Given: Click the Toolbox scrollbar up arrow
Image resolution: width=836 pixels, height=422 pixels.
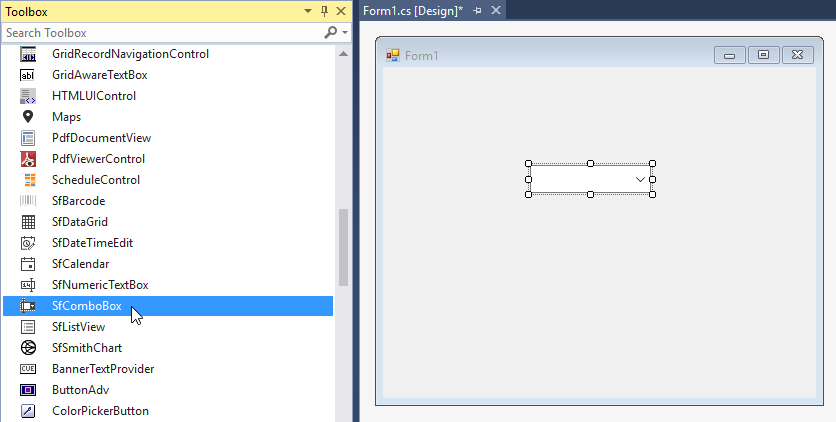Looking at the screenshot, I should (343, 54).
